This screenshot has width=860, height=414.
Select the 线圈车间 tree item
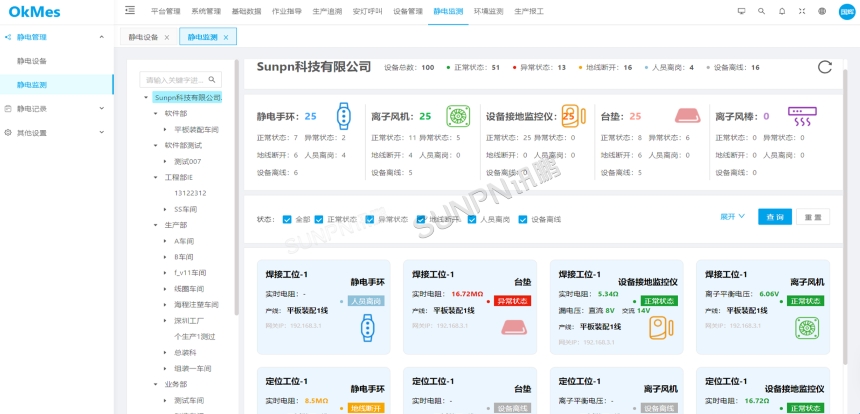coord(189,288)
